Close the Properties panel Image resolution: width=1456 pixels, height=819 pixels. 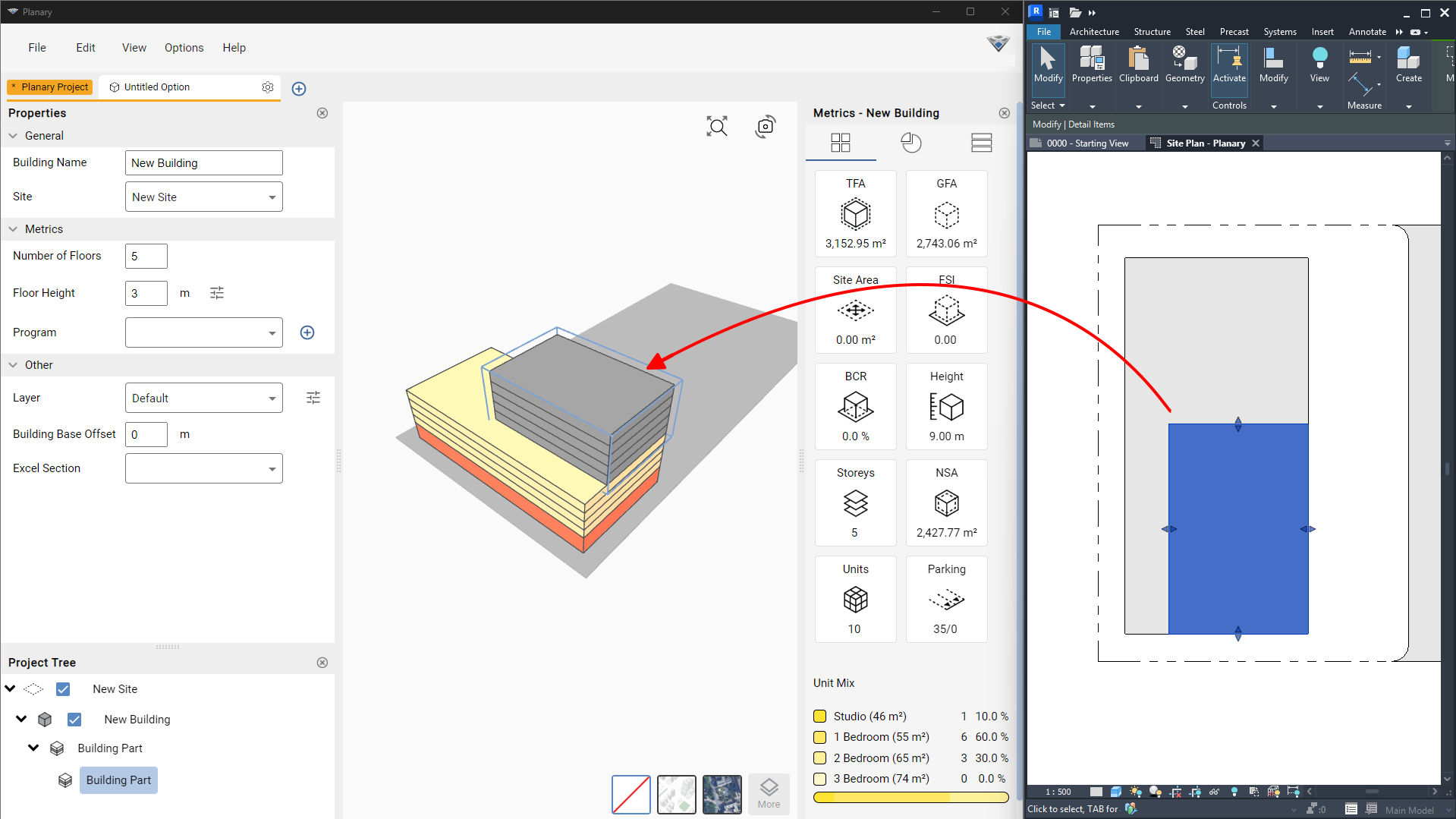tap(322, 113)
